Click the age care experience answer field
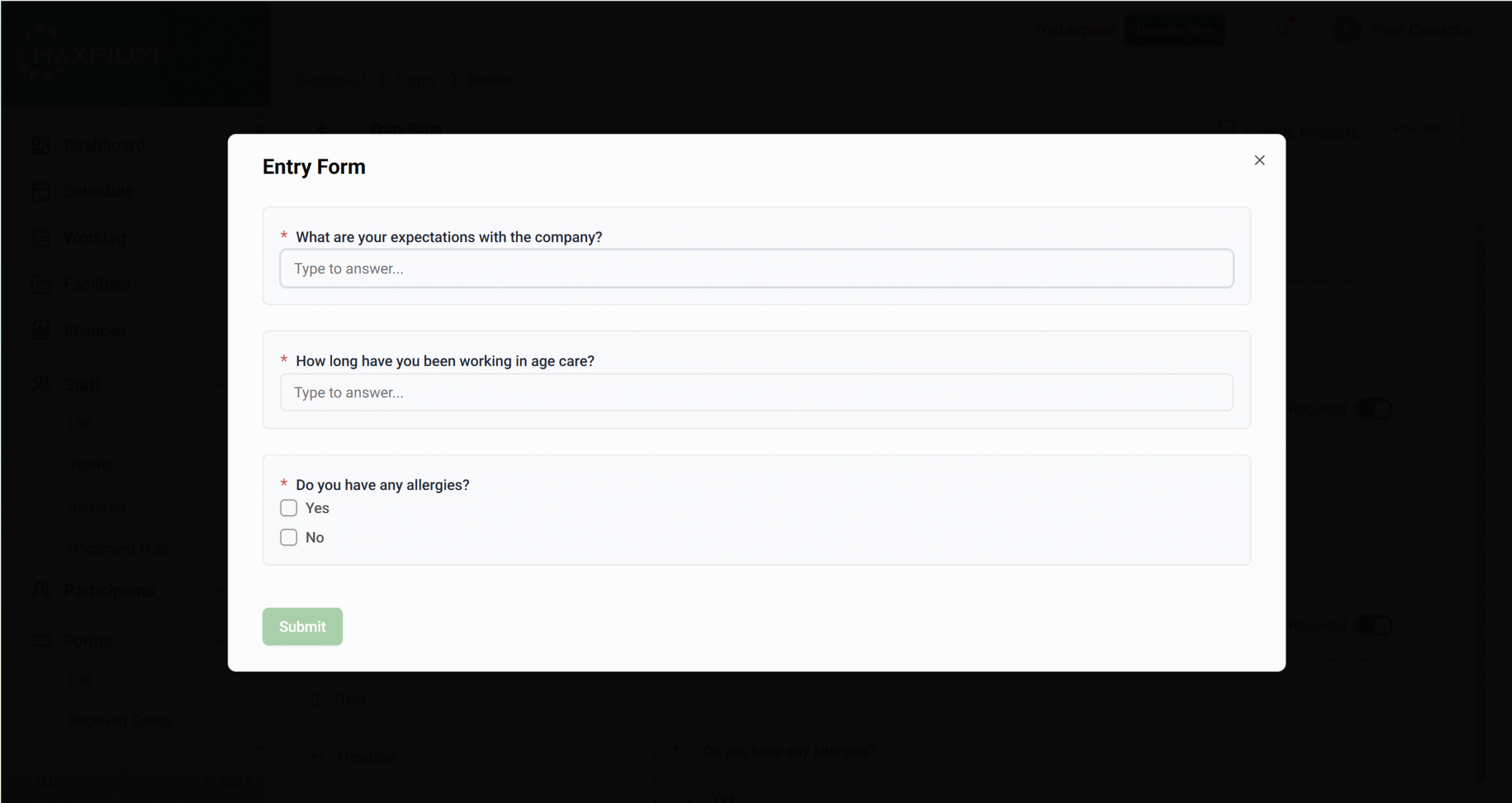The height and width of the screenshot is (803, 1512). click(x=757, y=393)
